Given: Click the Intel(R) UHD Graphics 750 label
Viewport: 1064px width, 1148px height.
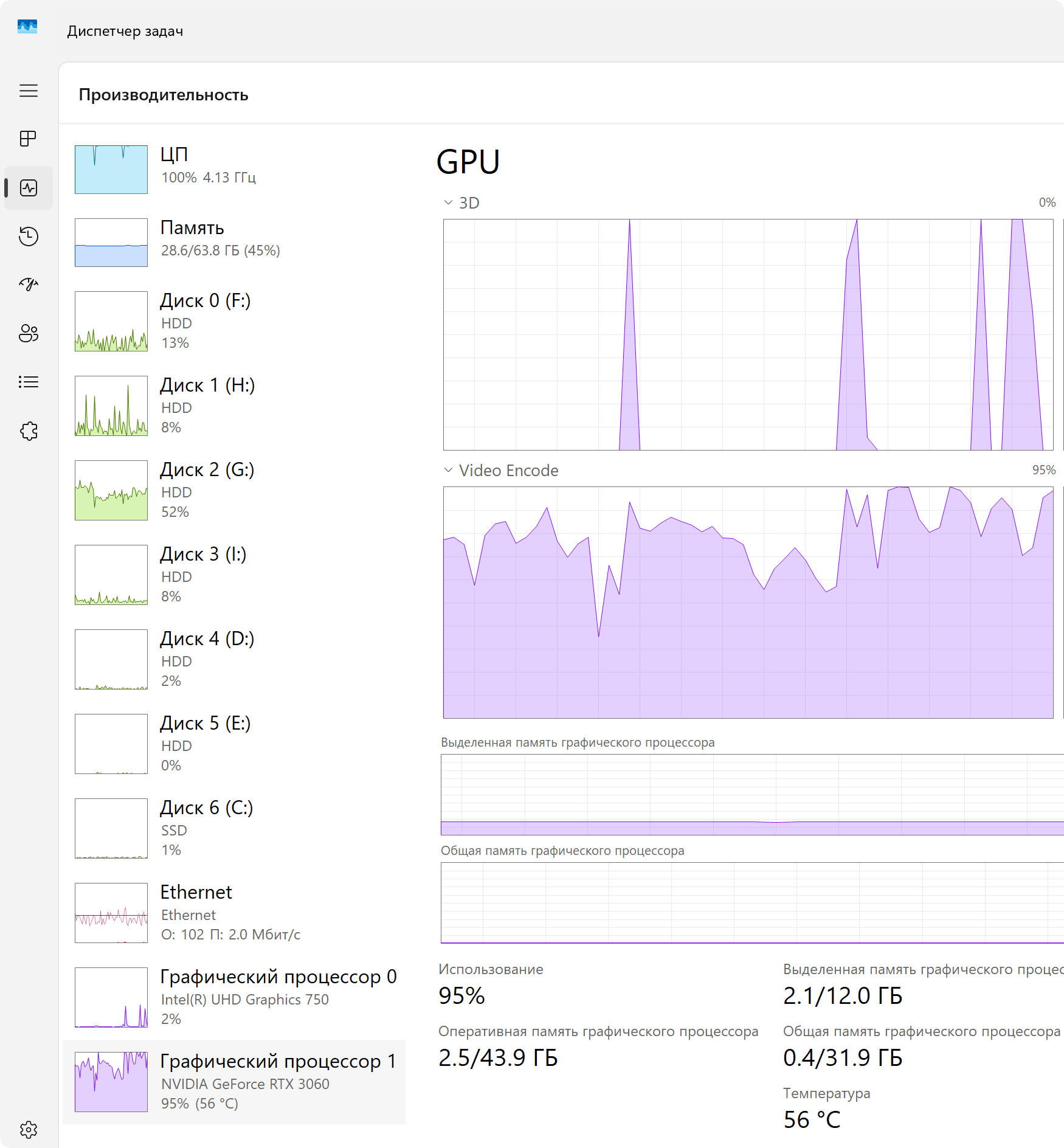Looking at the screenshot, I should [x=245, y=1000].
